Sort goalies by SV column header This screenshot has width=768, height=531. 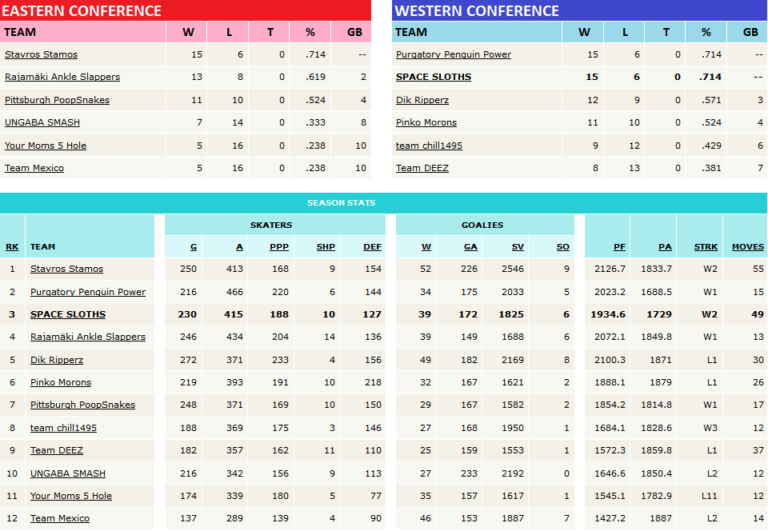pyautogui.click(x=516, y=247)
